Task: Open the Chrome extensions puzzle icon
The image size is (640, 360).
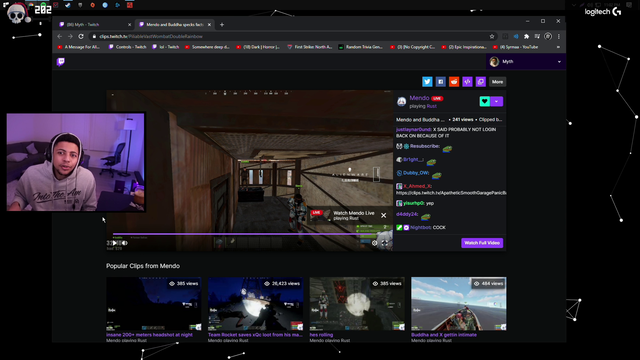Action: click(x=527, y=36)
